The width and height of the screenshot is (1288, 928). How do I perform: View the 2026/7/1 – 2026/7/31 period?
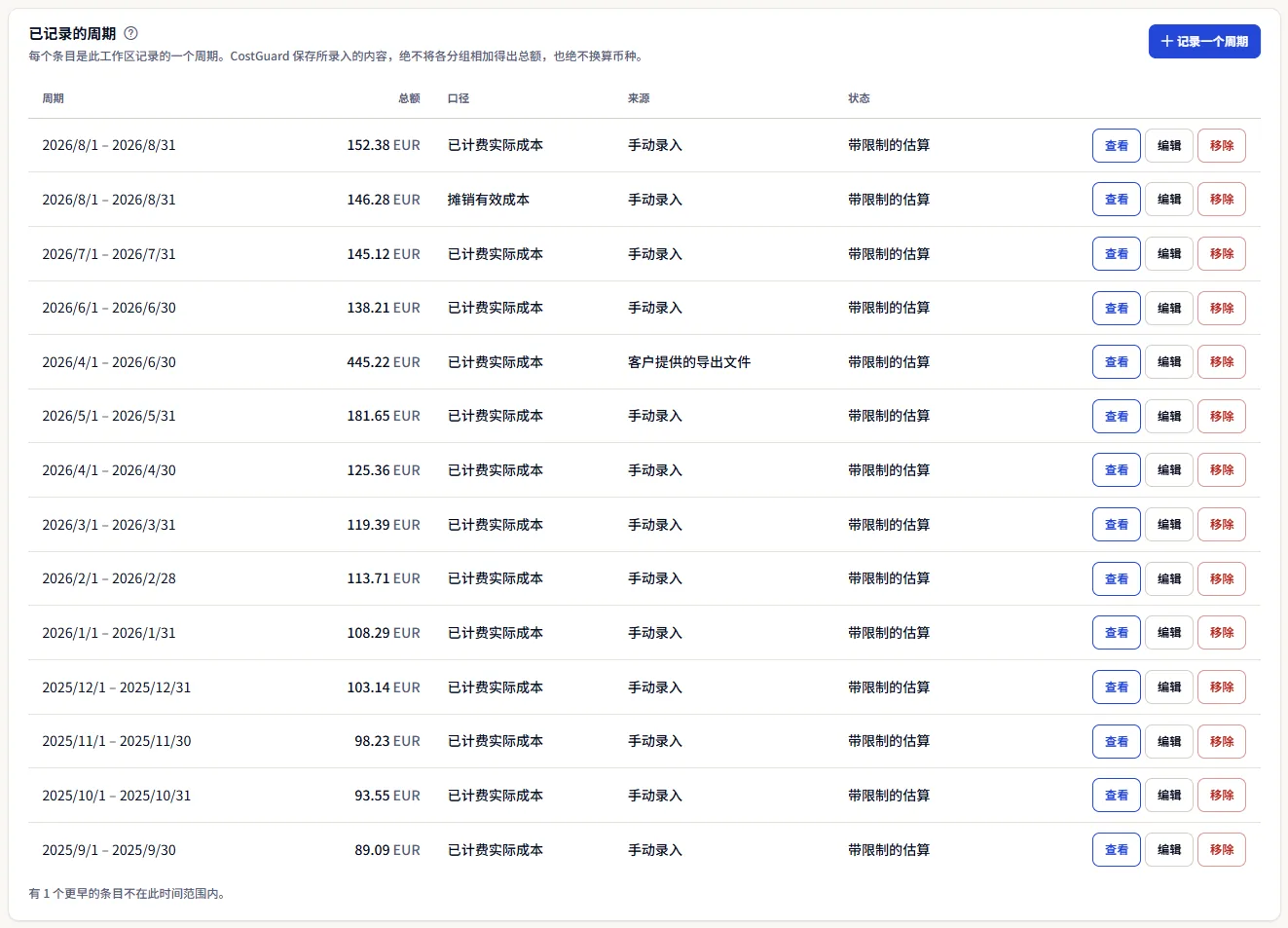(1117, 254)
